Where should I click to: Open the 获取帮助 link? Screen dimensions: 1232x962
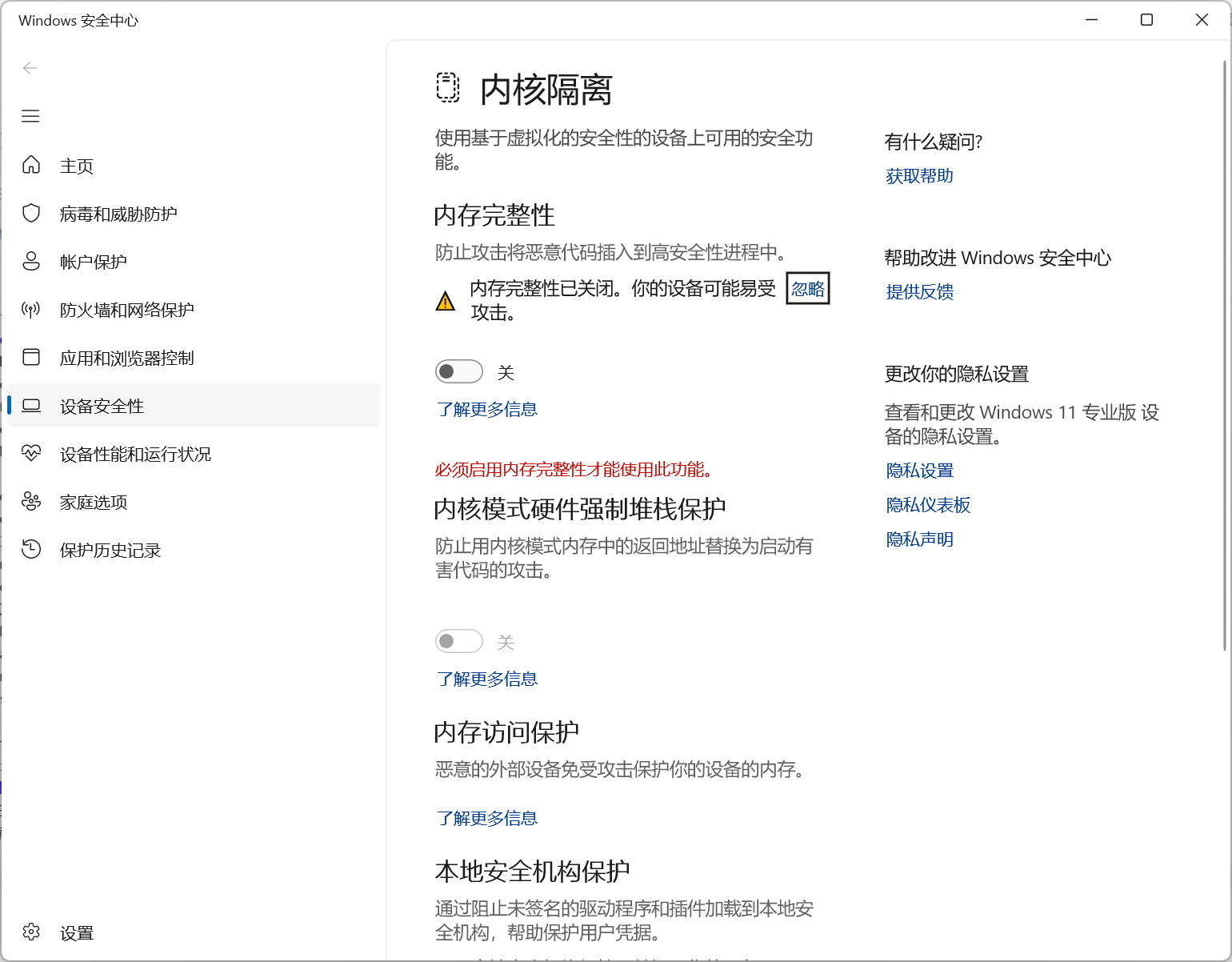pos(919,176)
